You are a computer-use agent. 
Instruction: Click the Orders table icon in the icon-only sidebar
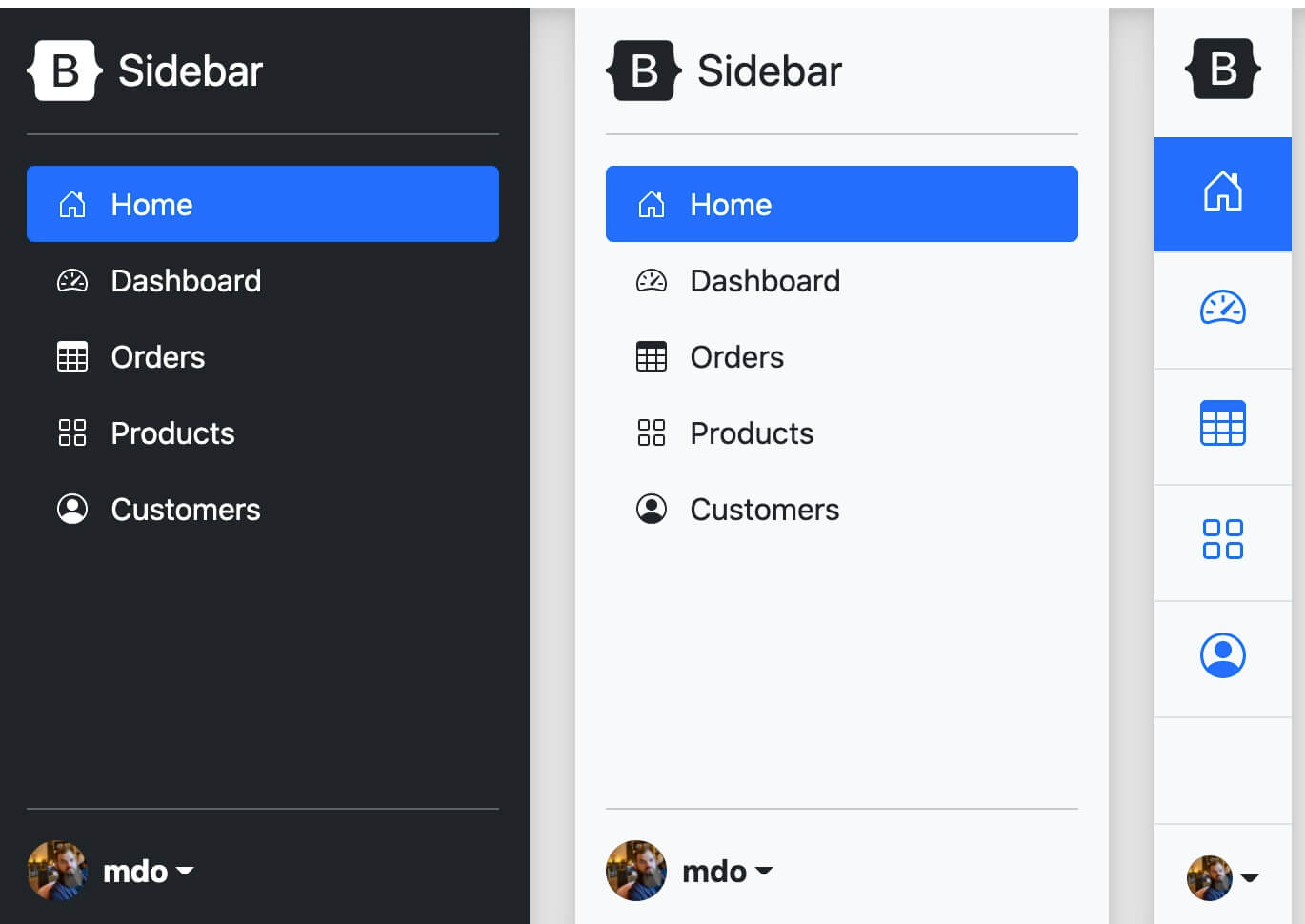point(1223,424)
